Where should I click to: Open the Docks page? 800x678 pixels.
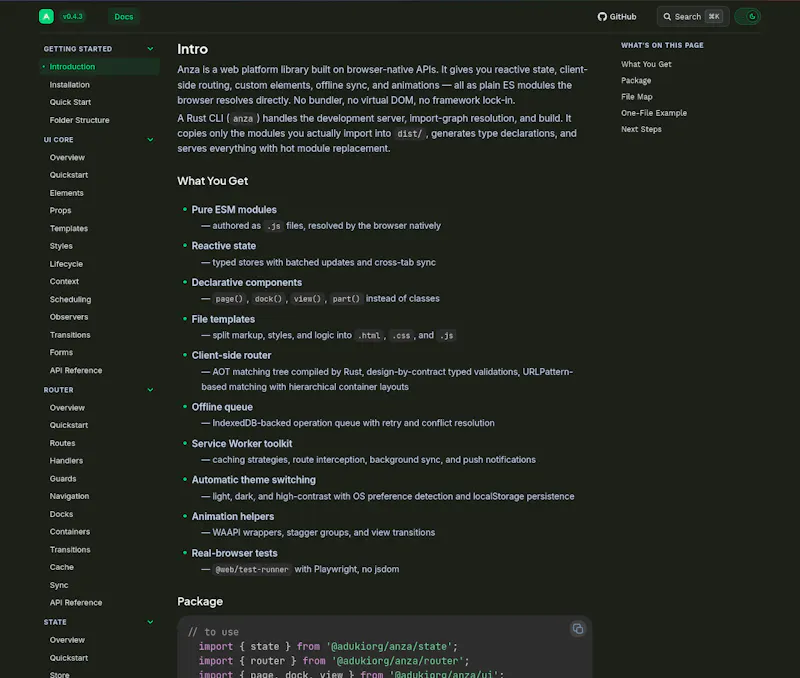tap(61, 514)
